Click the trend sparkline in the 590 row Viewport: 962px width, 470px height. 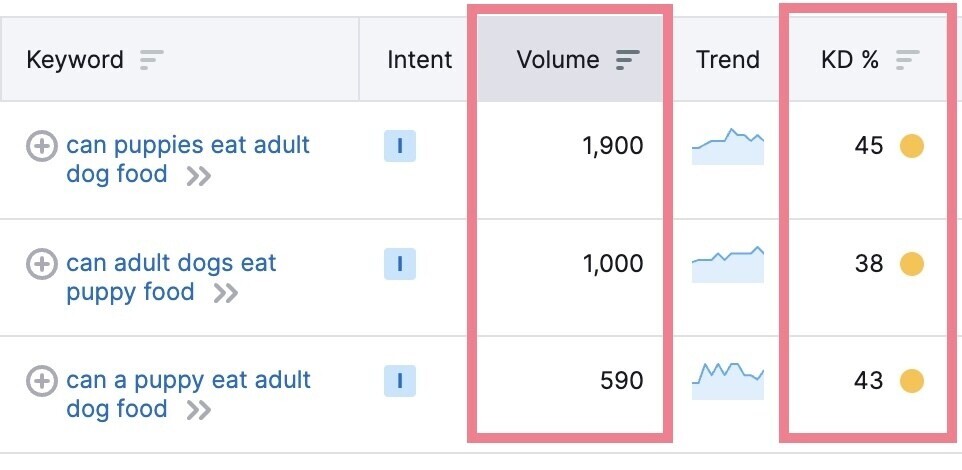tap(727, 376)
